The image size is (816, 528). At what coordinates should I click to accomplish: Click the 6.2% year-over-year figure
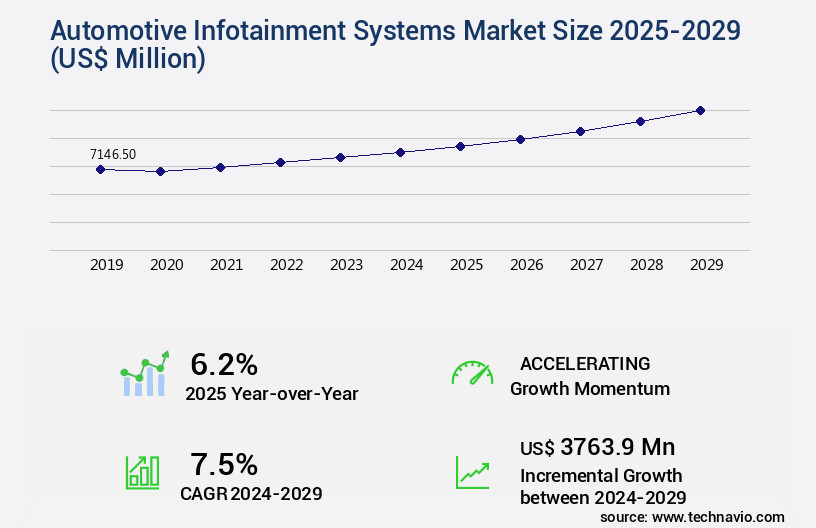[224, 364]
